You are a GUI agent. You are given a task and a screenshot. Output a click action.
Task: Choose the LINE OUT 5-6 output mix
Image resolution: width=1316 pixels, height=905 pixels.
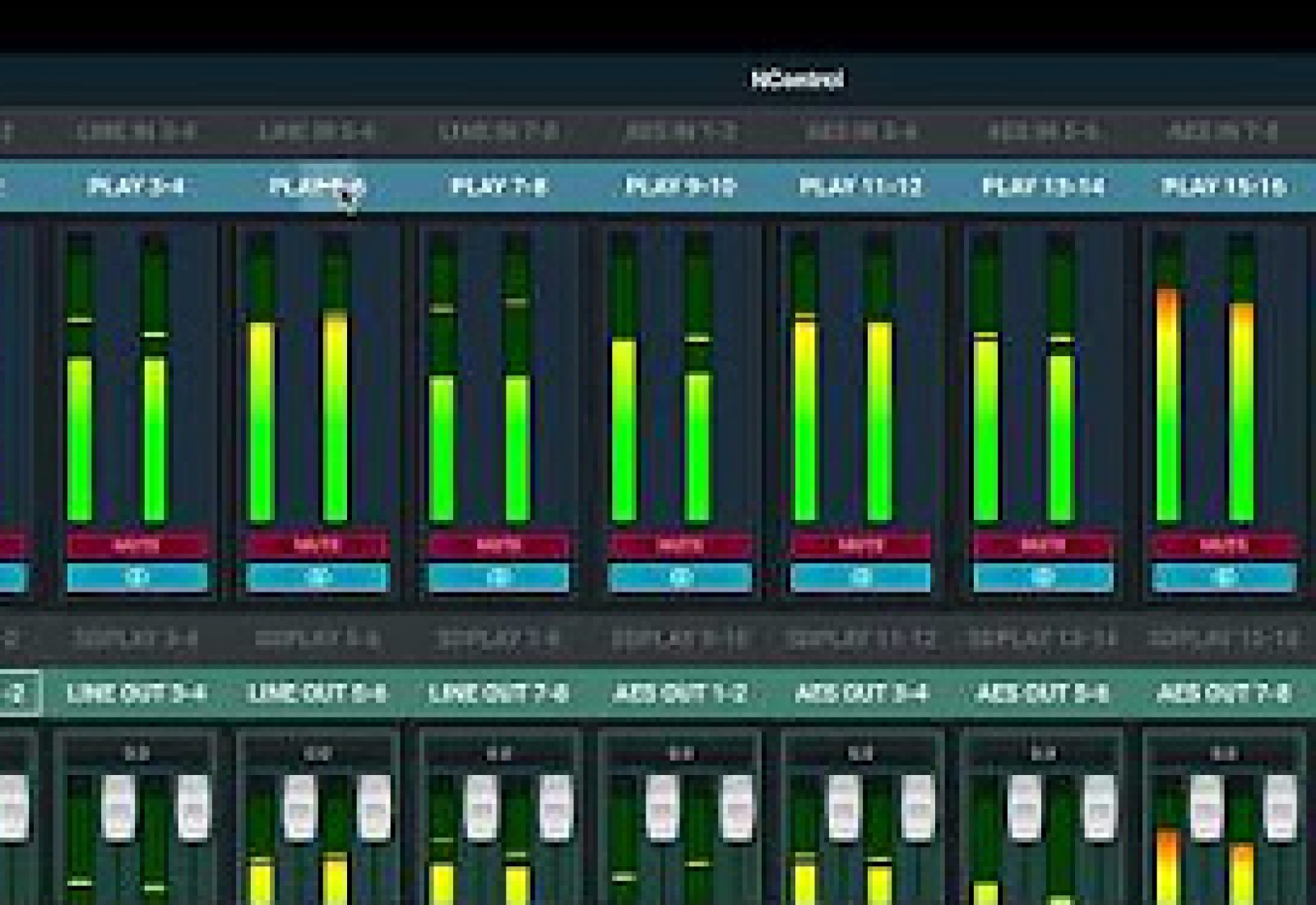click(x=317, y=694)
